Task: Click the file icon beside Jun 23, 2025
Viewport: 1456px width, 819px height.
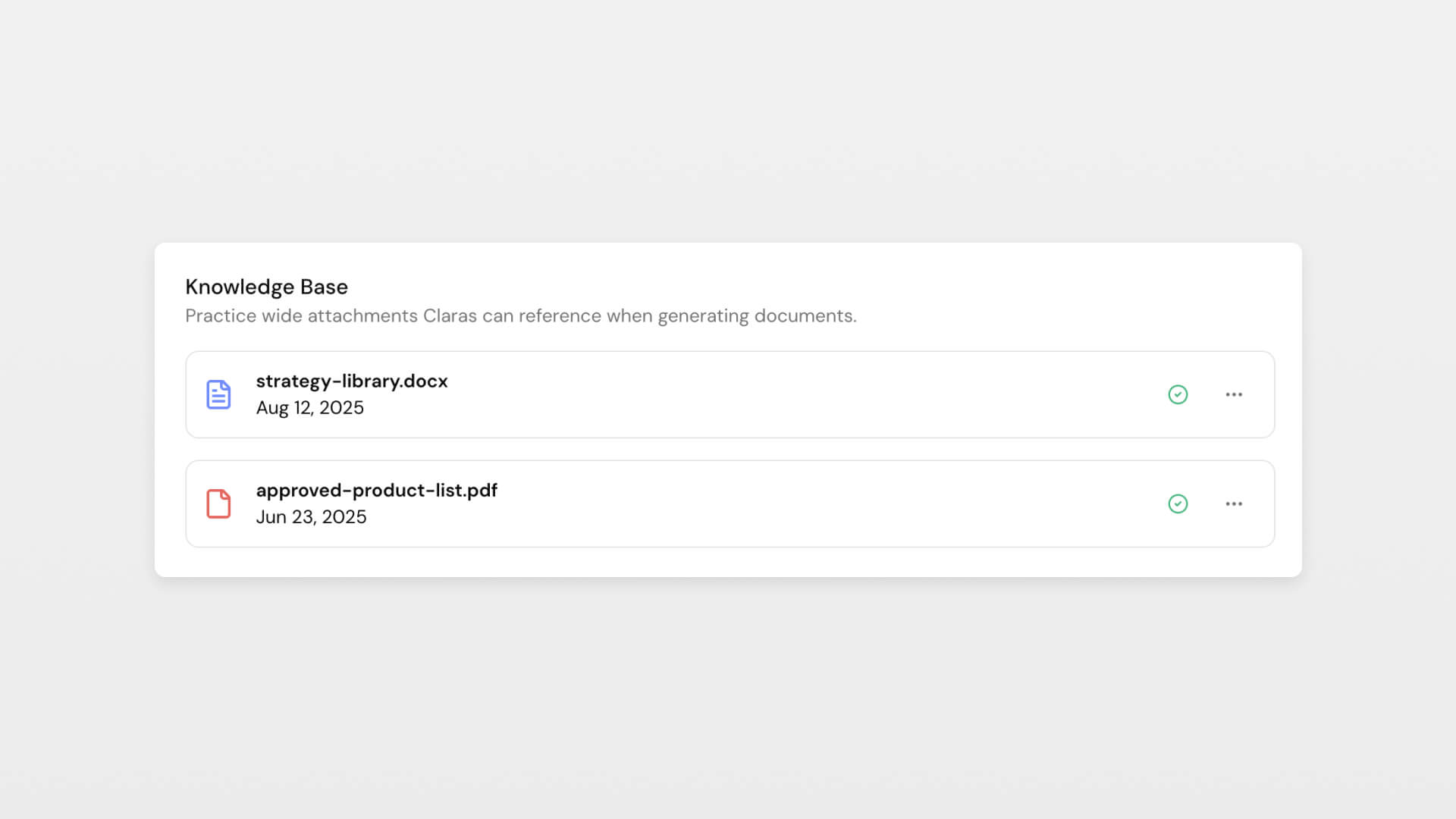Action: tap(219, 504)
